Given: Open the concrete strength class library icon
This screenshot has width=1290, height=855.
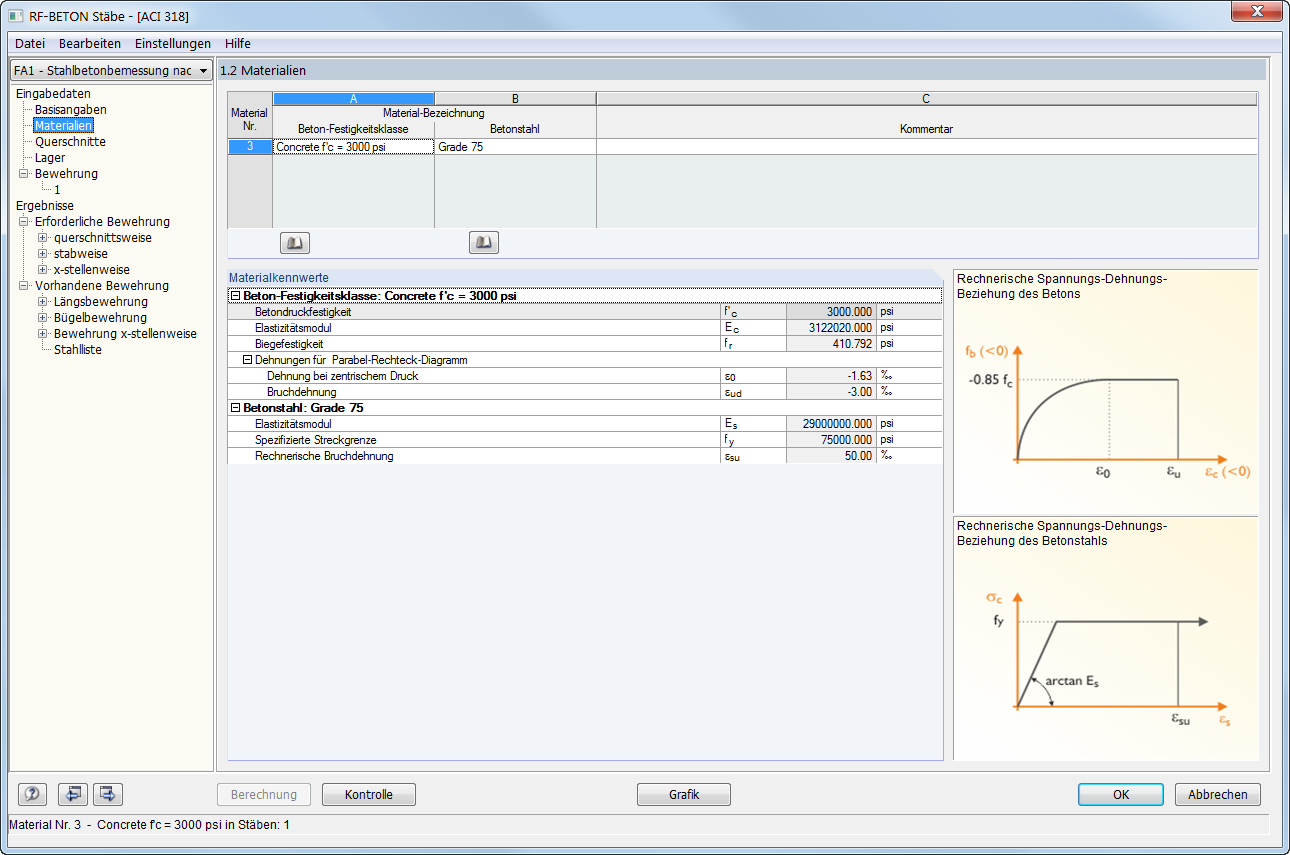Looking at the screenshot, I should [x=295, y=242].
